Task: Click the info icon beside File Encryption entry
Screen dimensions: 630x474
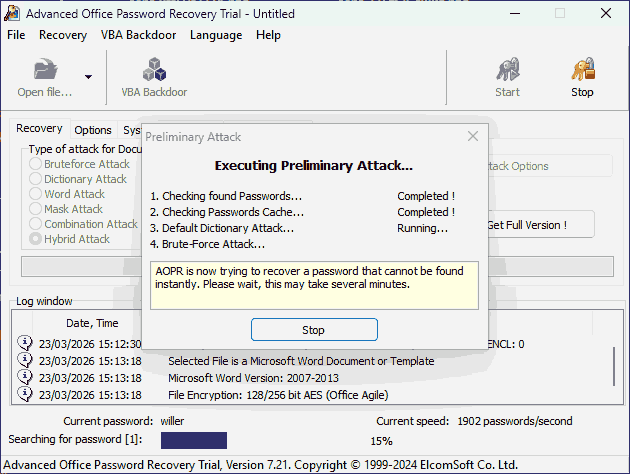Action: (25, 395)
